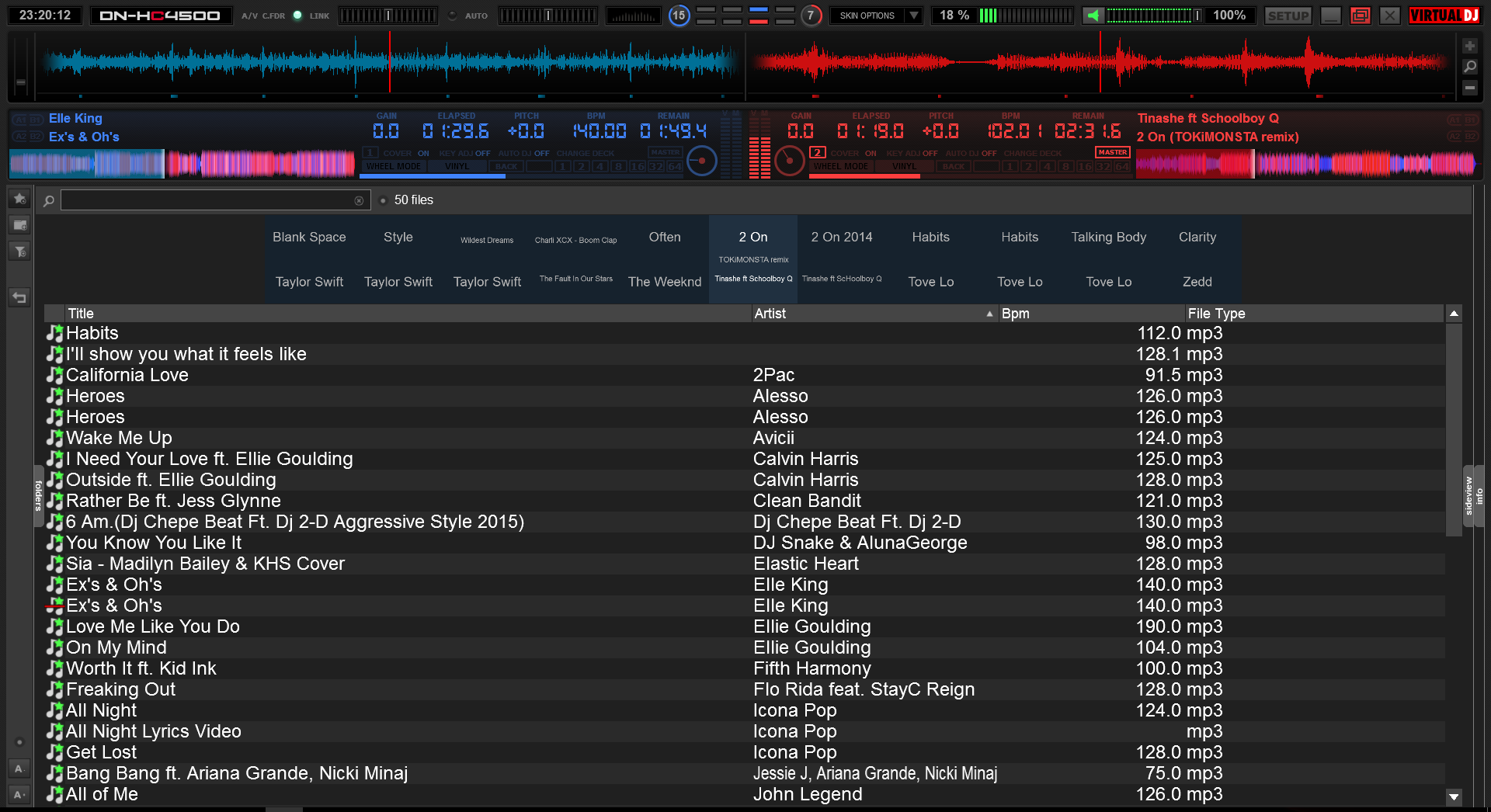1491x812 pixels.
Task: Click the back arrow sidebar icon
Action: tap(19, 297)
